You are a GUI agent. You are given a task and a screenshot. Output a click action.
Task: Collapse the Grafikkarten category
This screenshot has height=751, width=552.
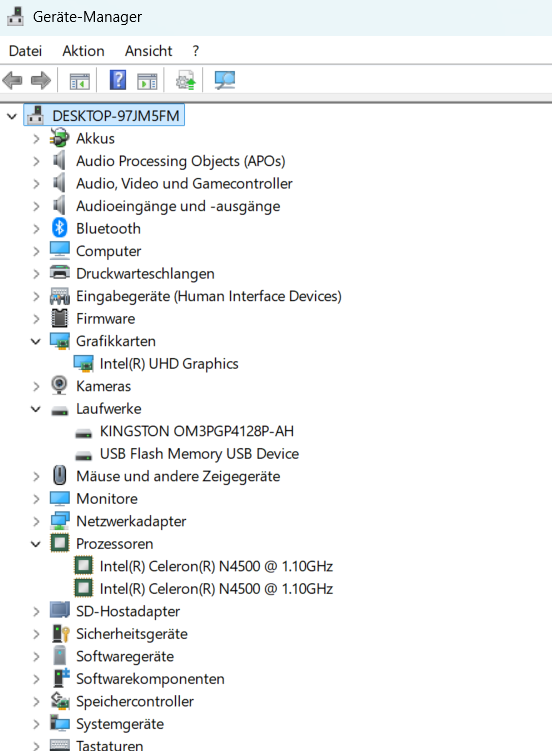click(x=36, y=341)
